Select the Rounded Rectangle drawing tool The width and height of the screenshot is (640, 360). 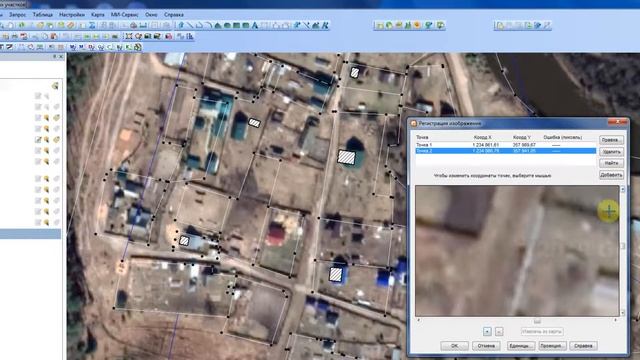(x=246, y=25)
